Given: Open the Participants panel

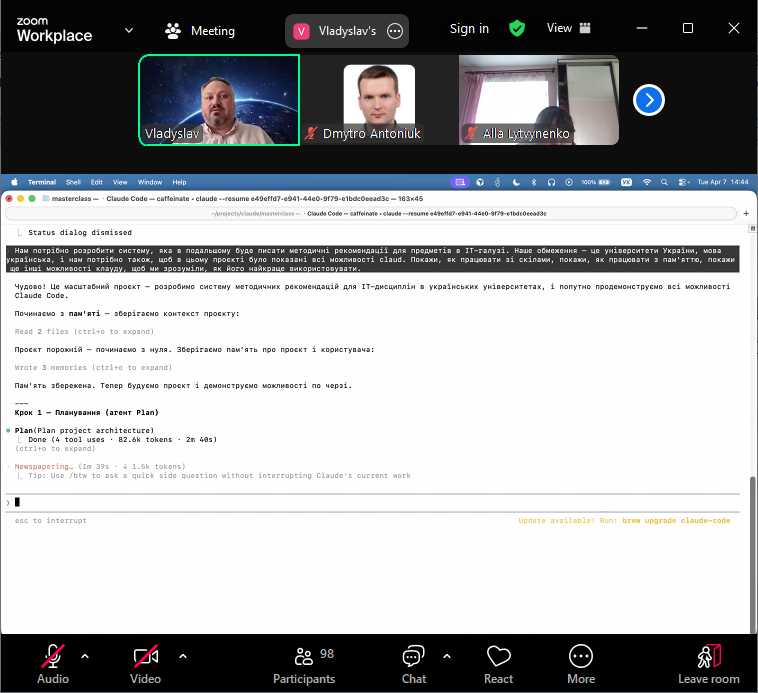Looking at the screenshot, I should [x=305, y=664].
